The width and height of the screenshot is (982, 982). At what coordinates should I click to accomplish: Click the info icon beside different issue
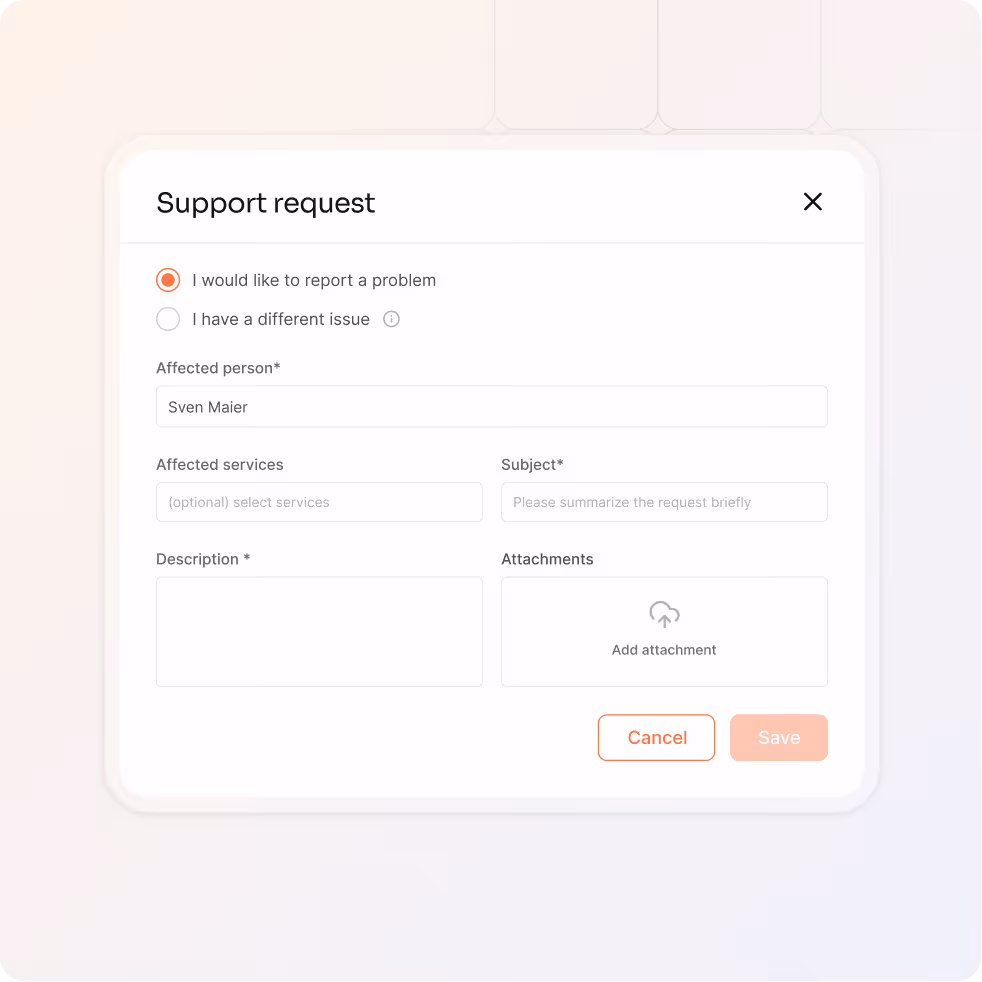[x=391, y=319]
